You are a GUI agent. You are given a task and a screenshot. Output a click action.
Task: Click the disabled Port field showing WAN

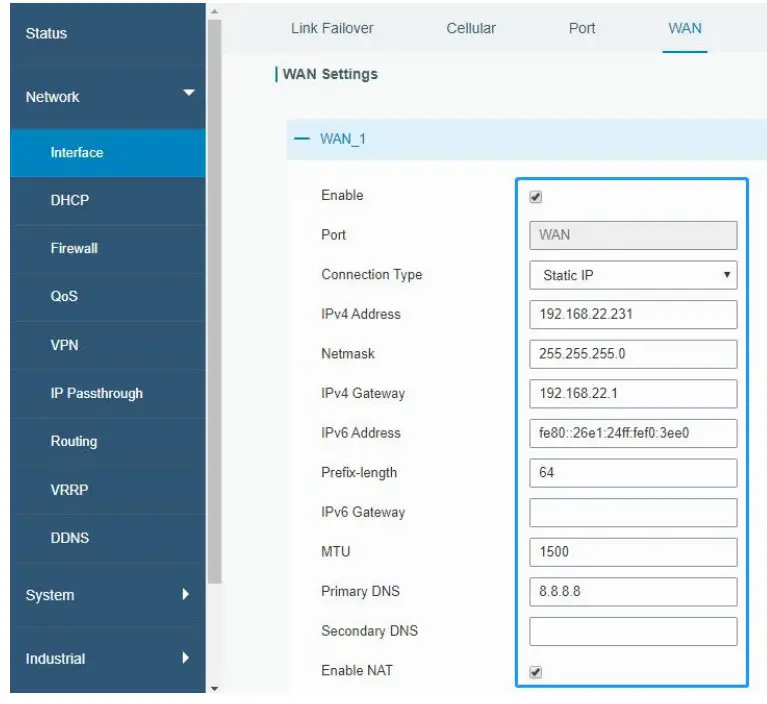(633, 235)
